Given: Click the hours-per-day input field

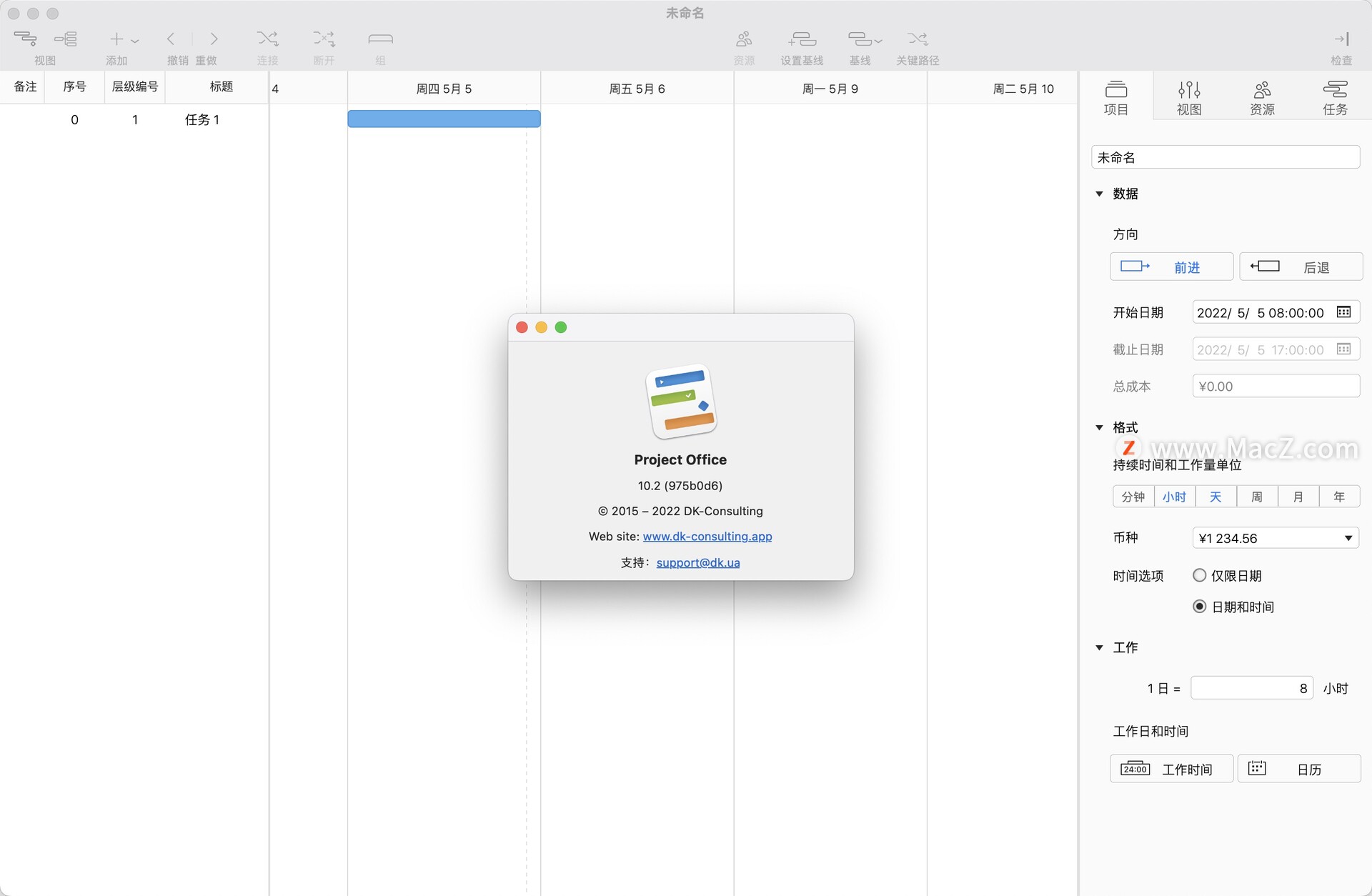Looking at the screenshot, I should 1251,688.
